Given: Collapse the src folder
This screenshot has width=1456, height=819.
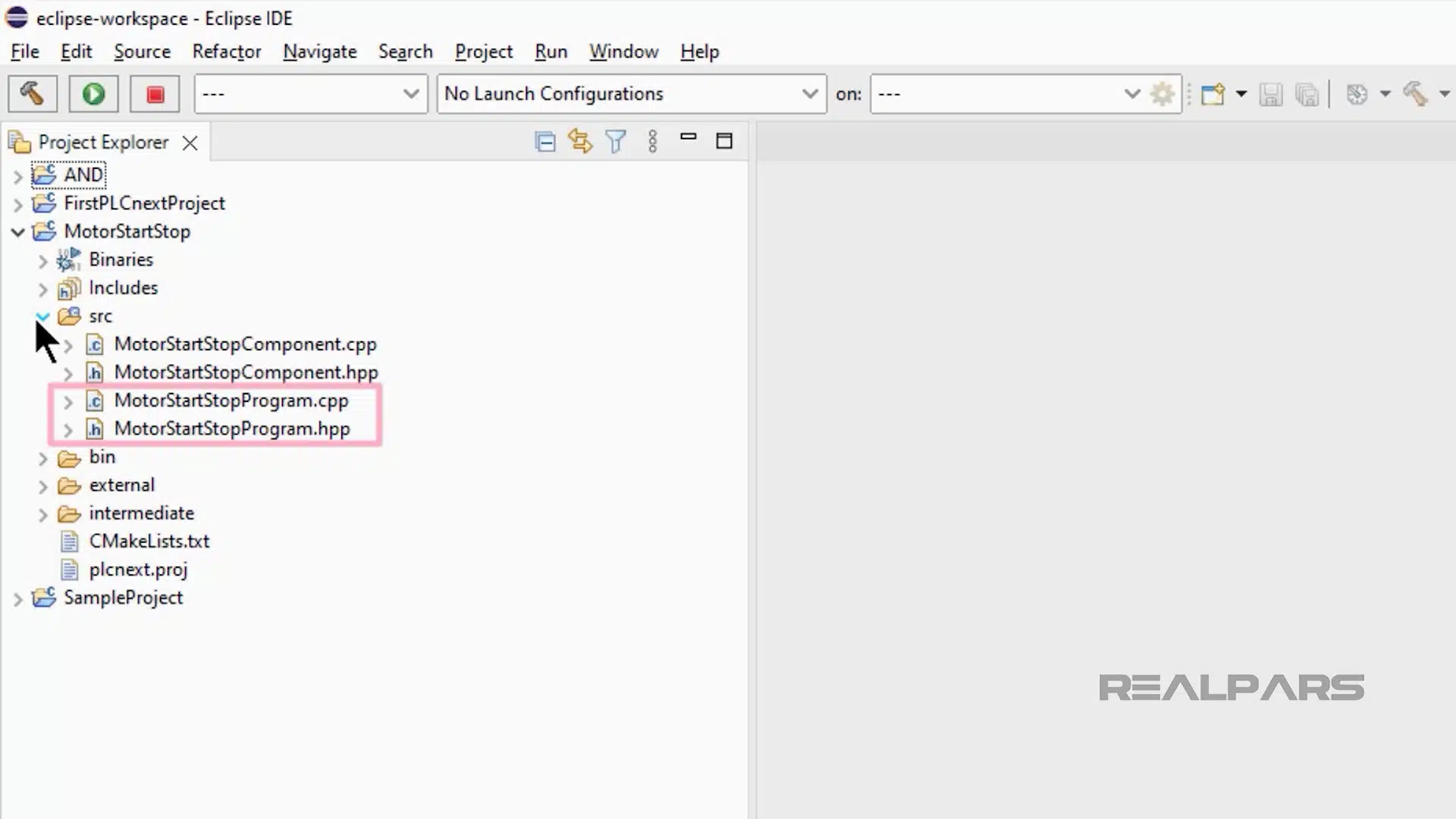Looking at the screenshot, I should pos(42,316).
